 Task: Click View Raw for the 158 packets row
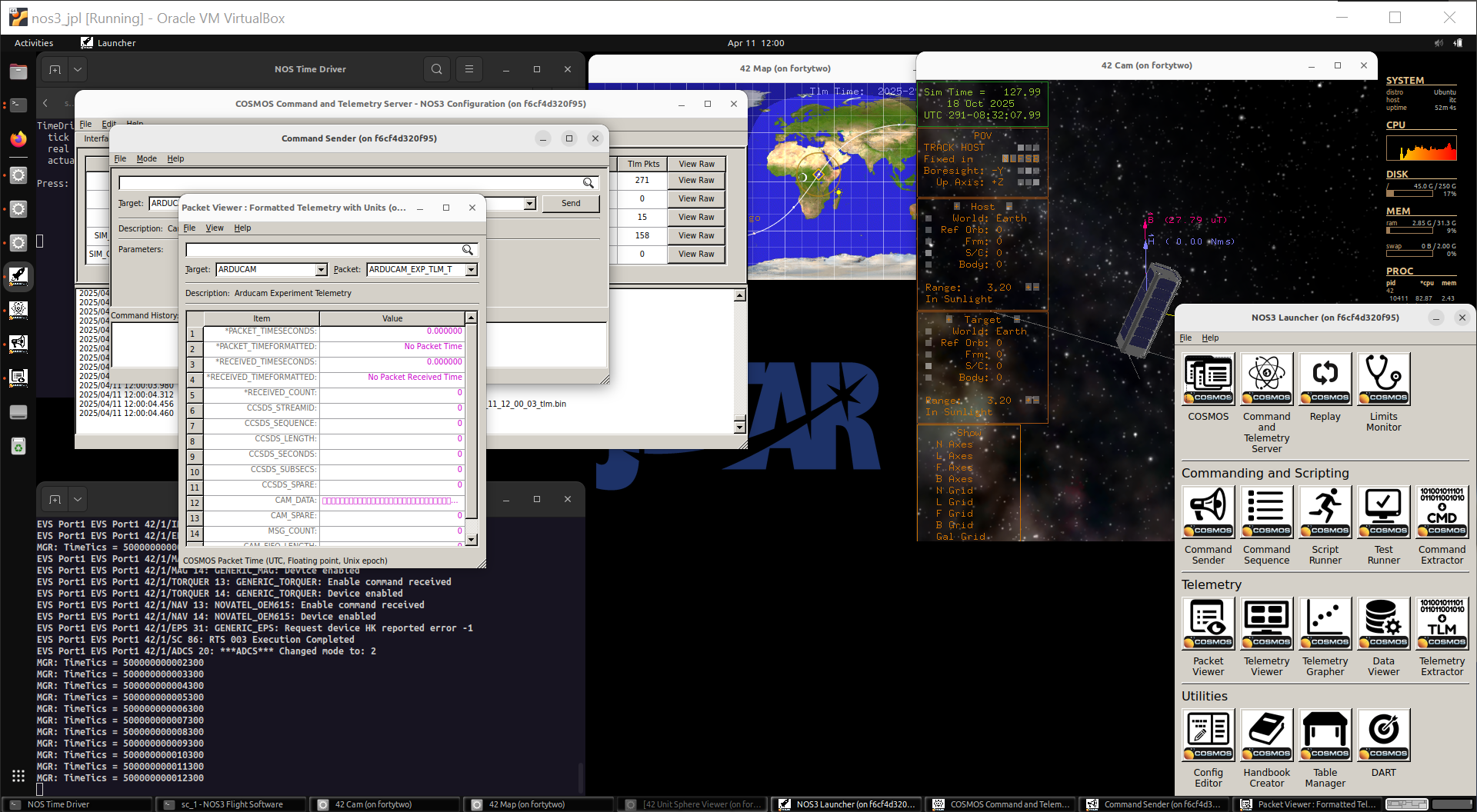696,236
